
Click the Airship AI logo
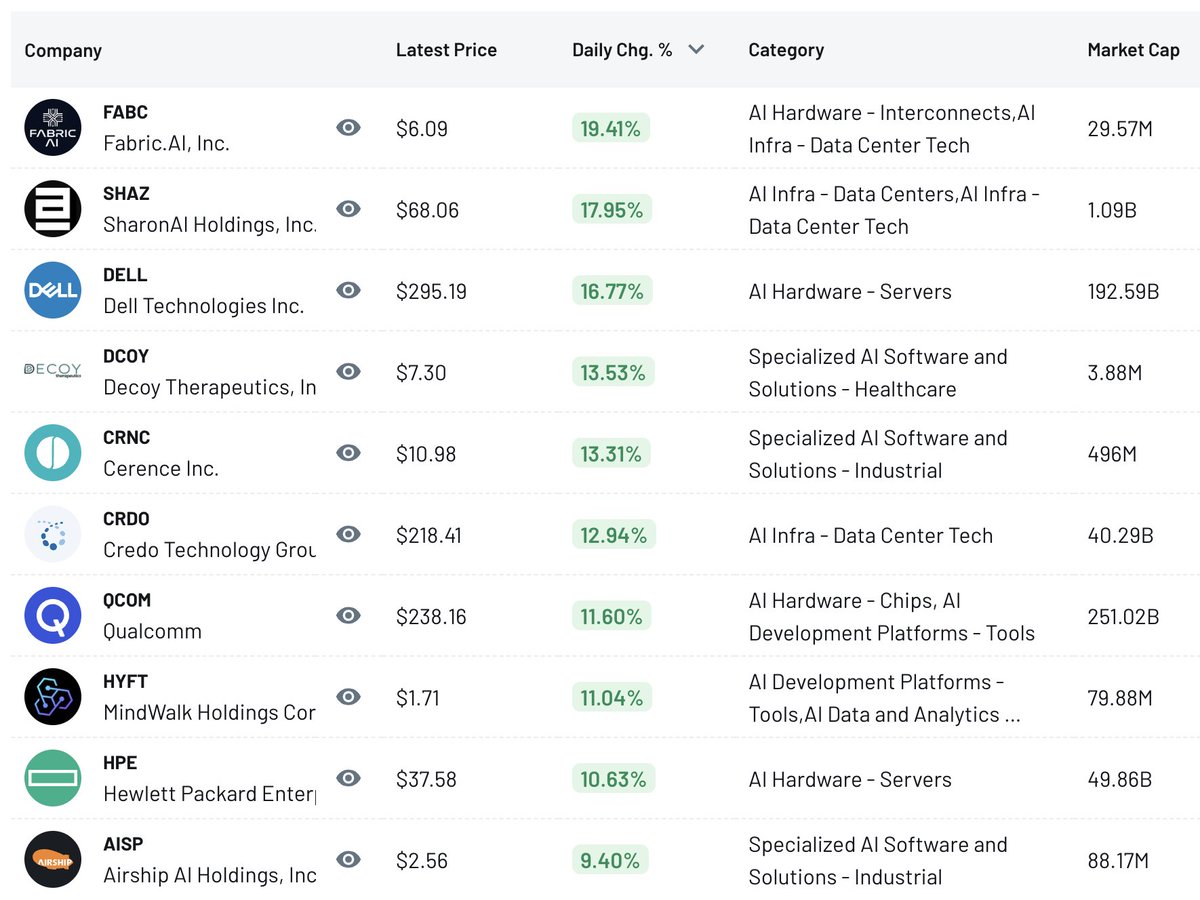pos(53,859)
